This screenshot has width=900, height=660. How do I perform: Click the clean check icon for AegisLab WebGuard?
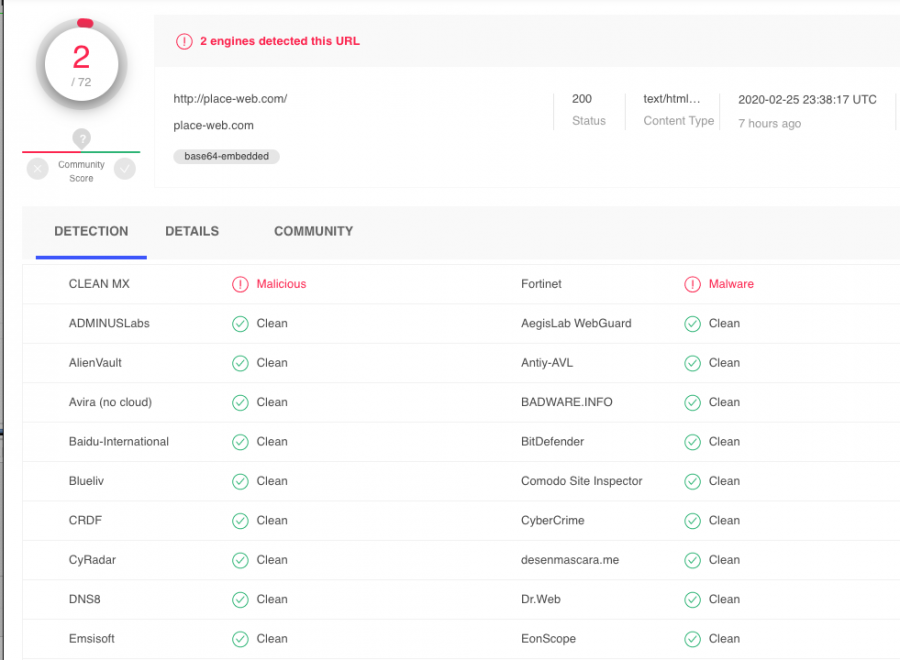692,324
